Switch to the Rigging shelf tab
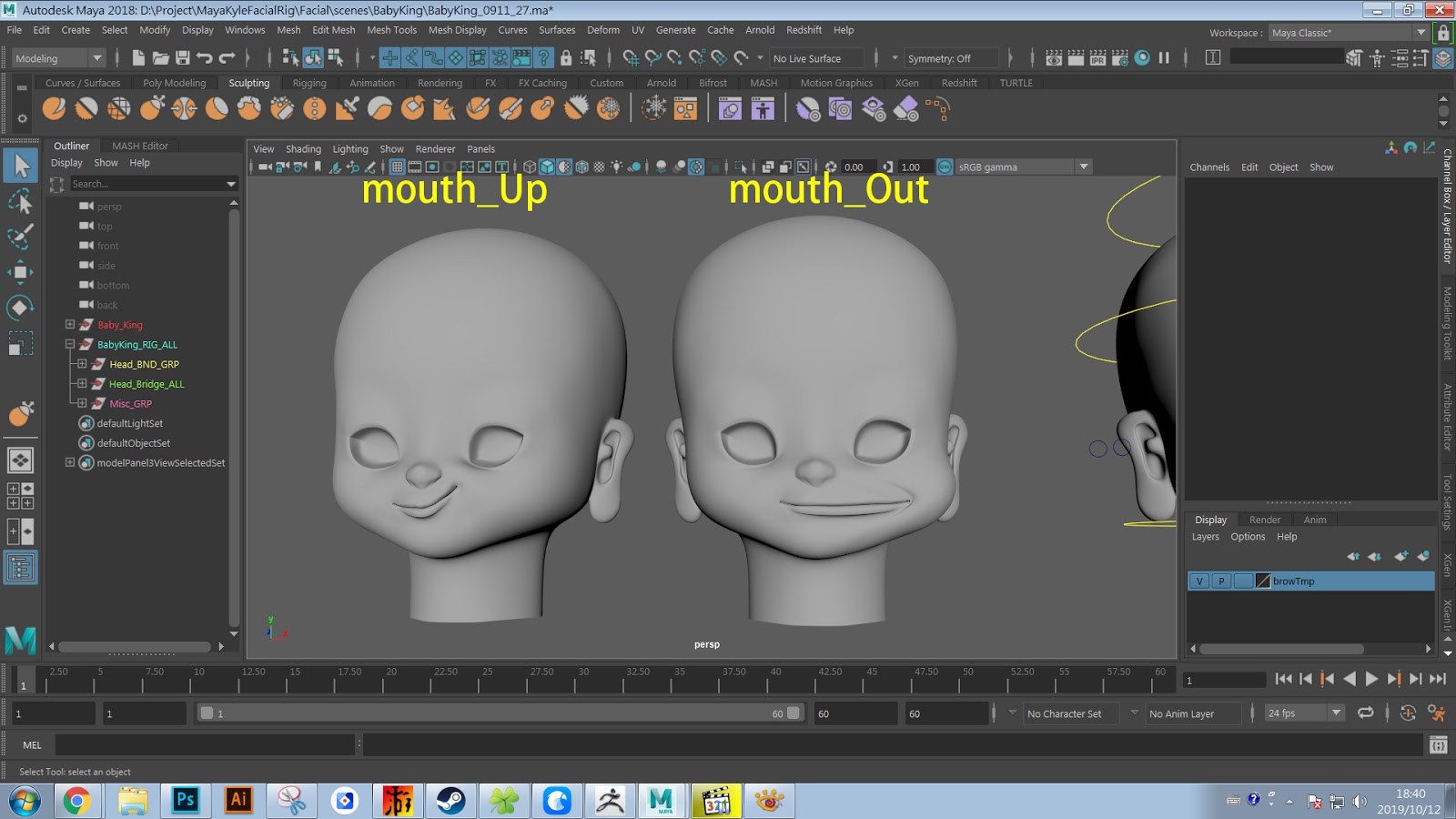 click(x=308, y=83)
